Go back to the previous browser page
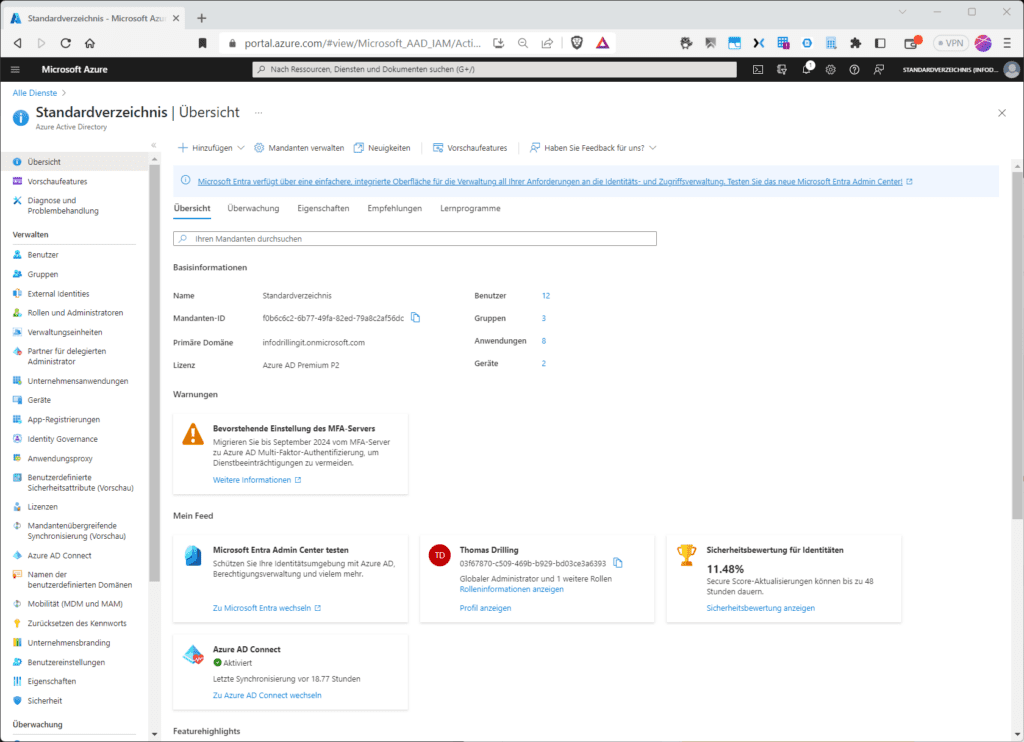This screenshot has height=742, width=1024. [18, 43]
